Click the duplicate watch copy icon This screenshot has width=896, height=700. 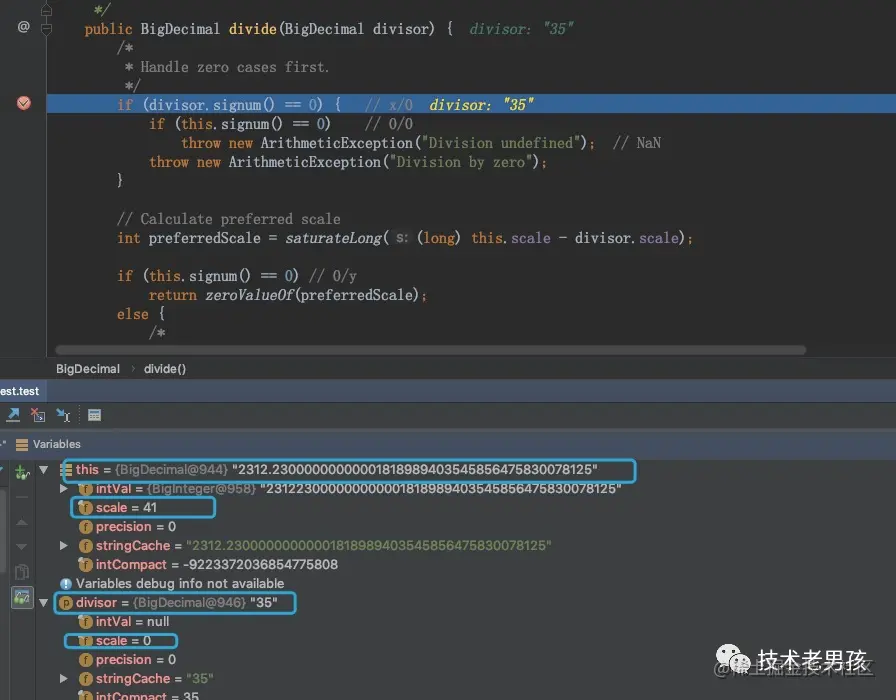coord(22,572)
